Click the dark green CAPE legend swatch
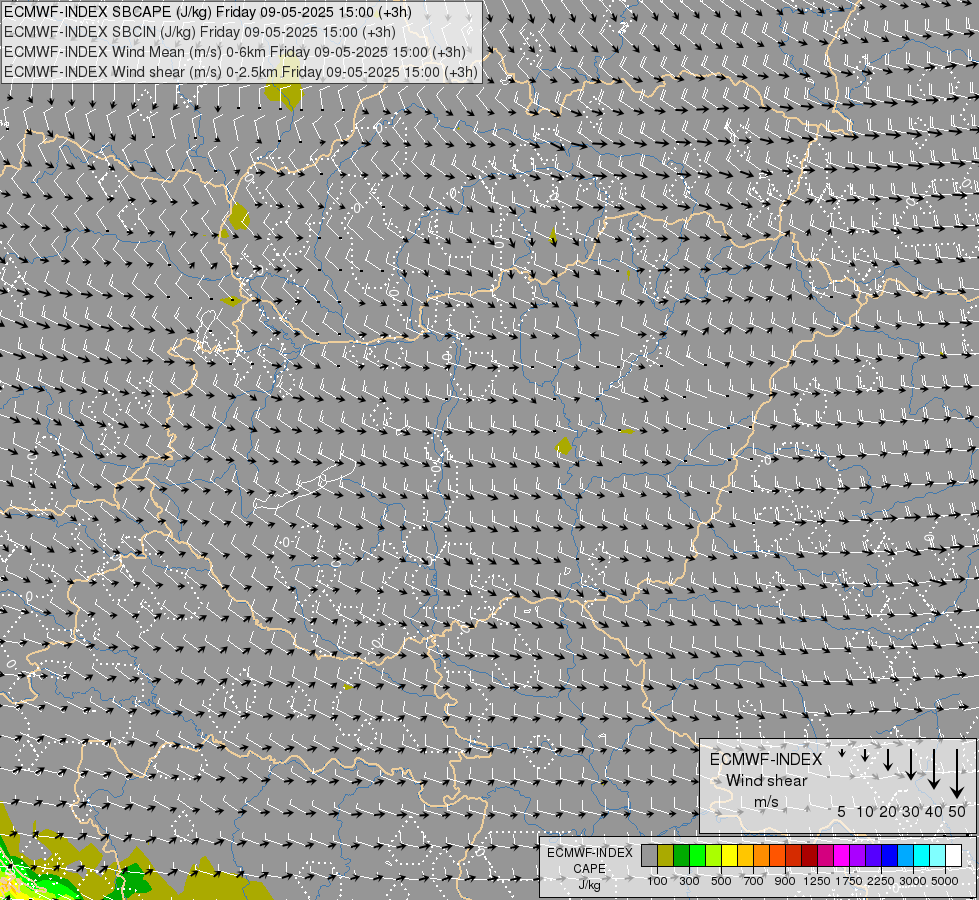The height and width of the screenshot is (900, 979). (x=682, y=855)
